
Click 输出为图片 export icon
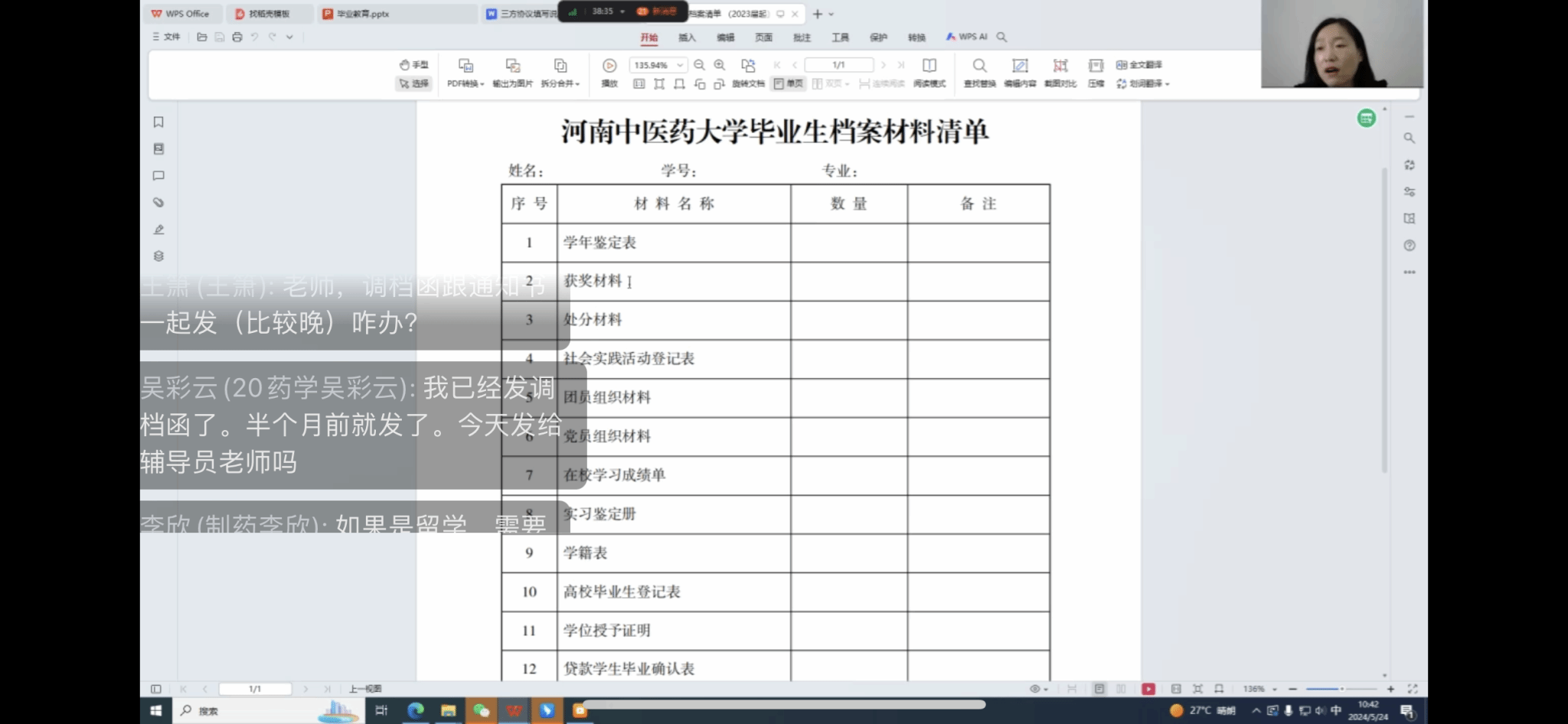tap(512, 67)
